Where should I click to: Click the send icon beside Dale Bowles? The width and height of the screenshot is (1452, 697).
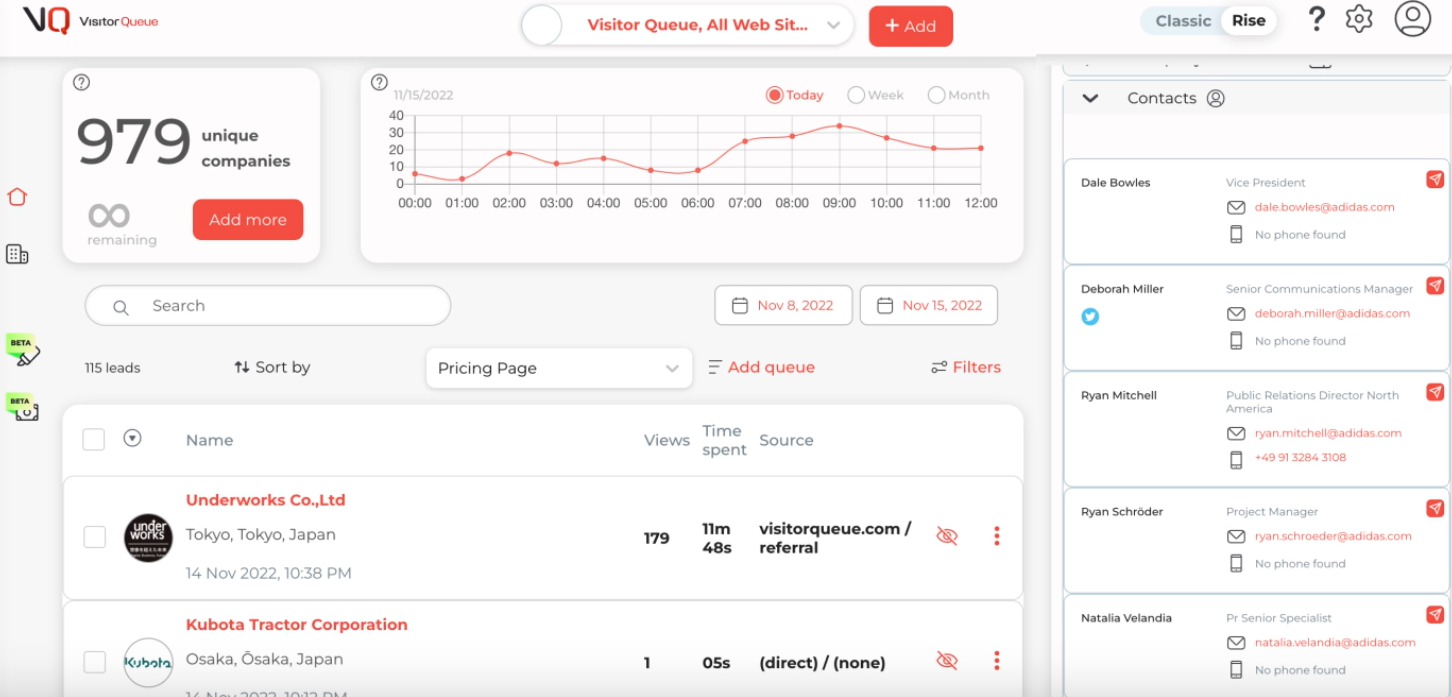1435,179
